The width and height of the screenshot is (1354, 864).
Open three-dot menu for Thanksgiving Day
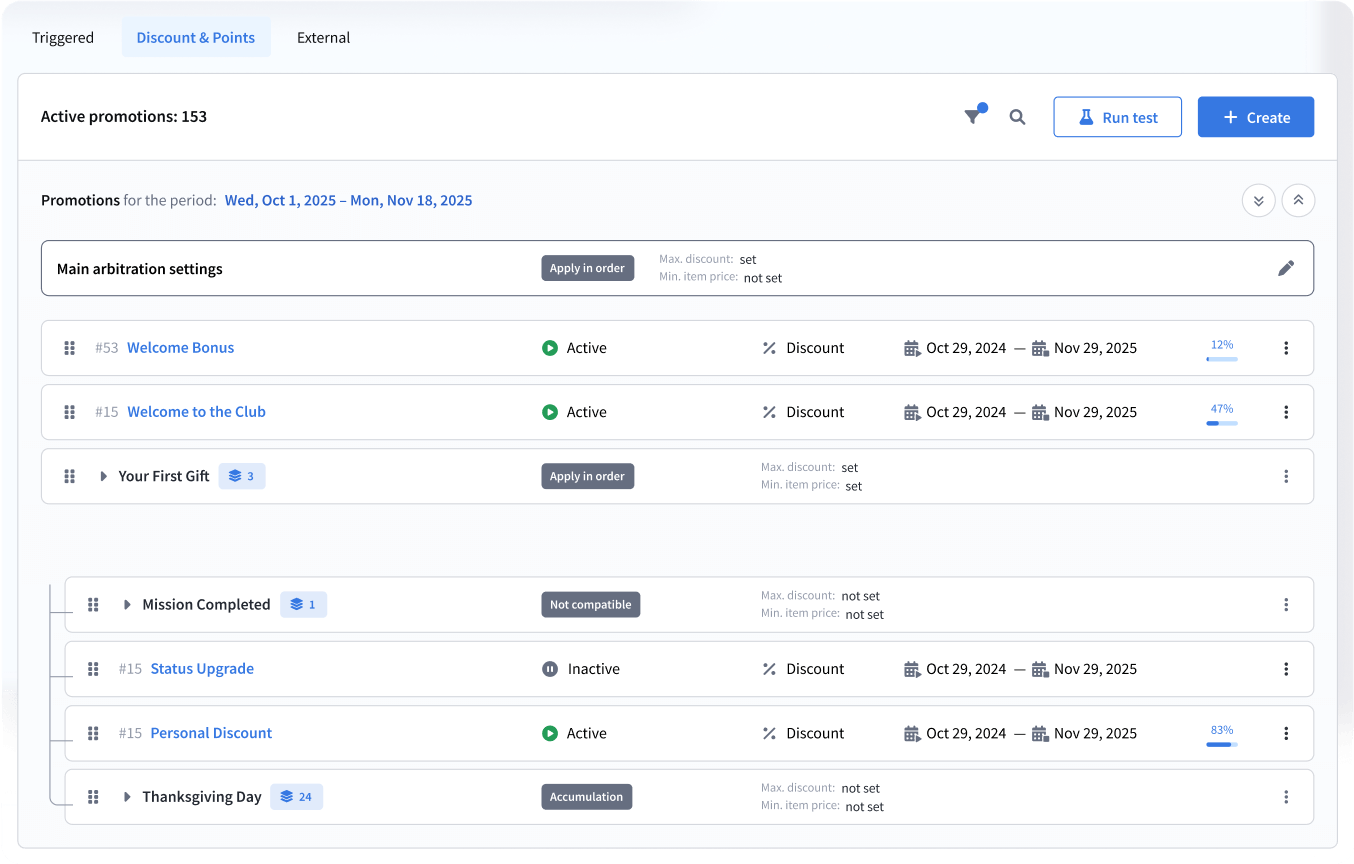1286,797
